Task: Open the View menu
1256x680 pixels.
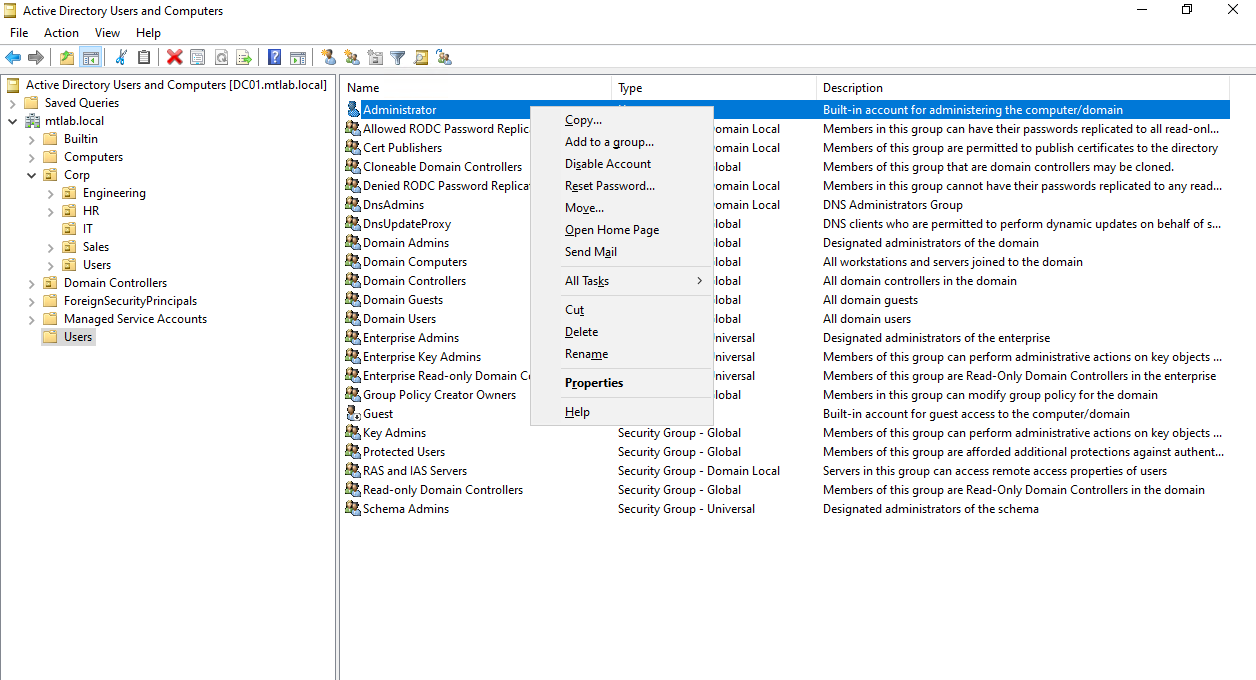Action: tap(107, 33)
